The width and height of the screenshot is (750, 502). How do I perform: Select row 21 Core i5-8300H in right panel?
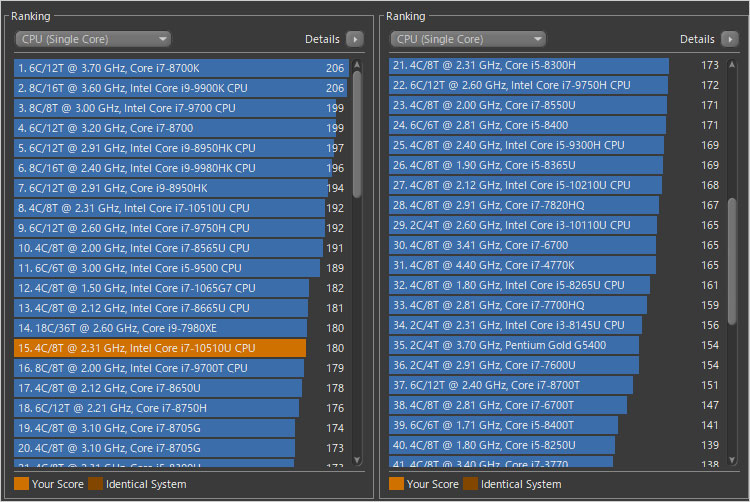click(x=556, y=65)
